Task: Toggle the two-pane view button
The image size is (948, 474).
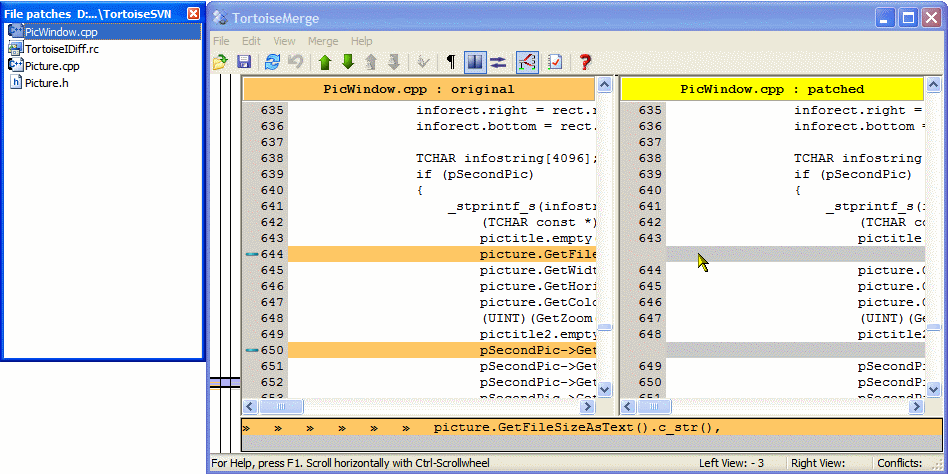Action: pos(474,62)
